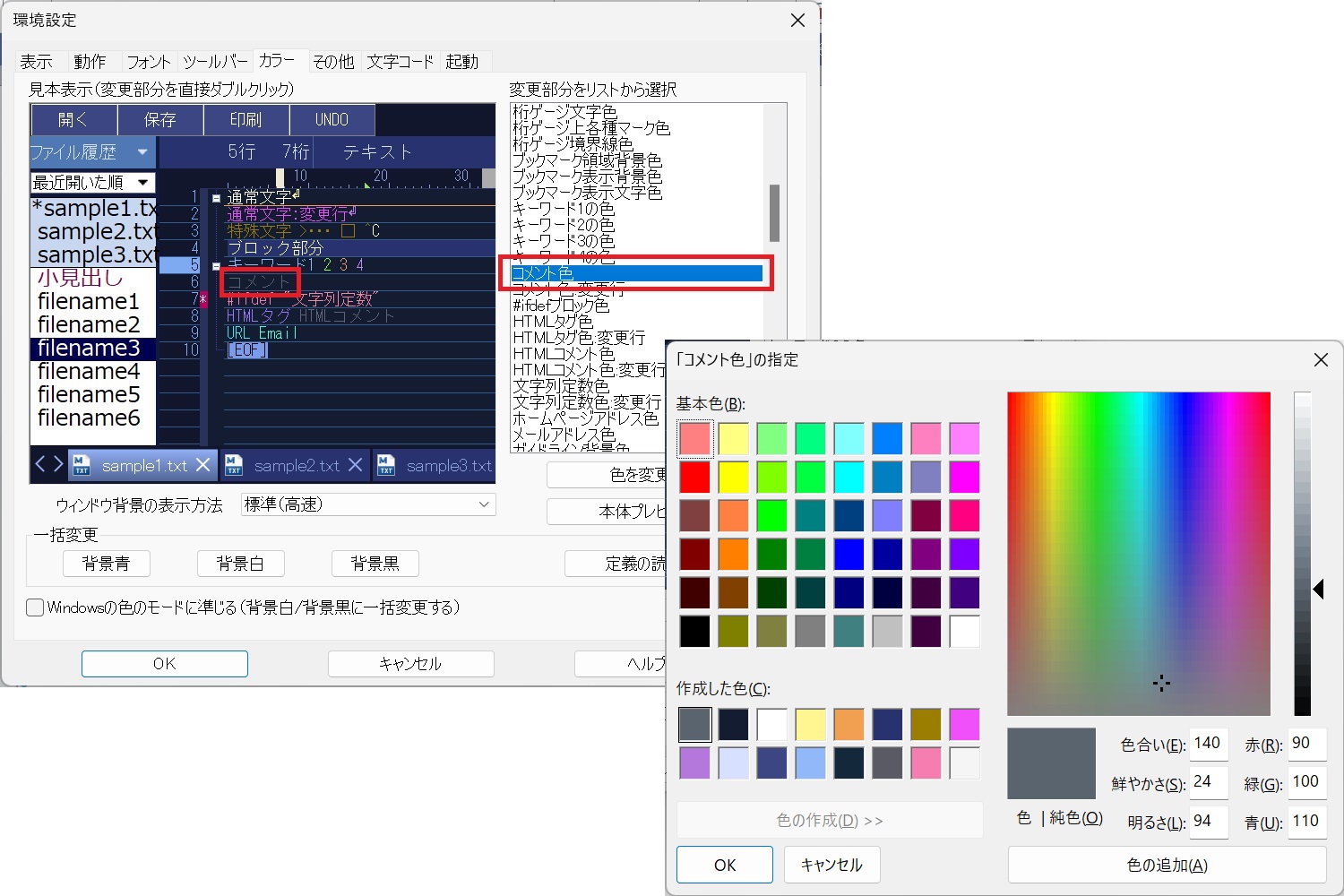1344x896 pixels.
Task: Close the コメント色 color picker dialog
Action: [x=1320, y=359]
